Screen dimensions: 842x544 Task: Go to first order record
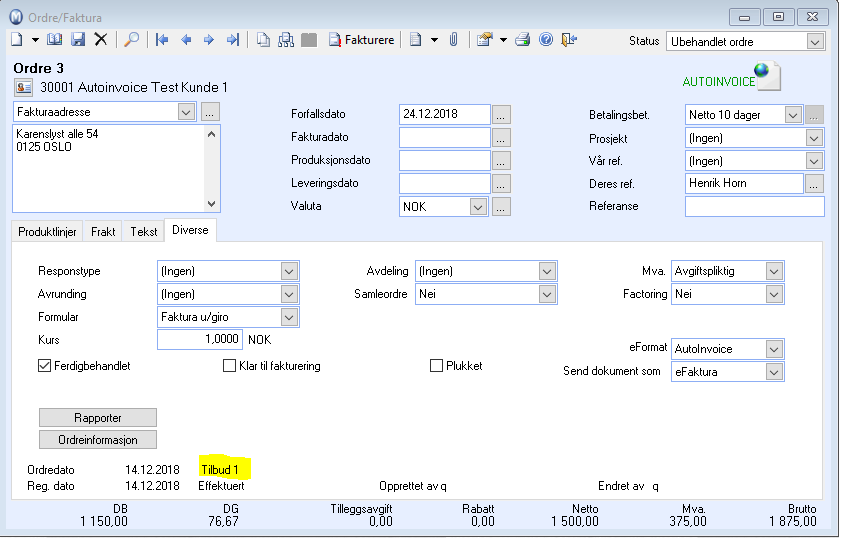pyautogui.click(x=162, y=40)
